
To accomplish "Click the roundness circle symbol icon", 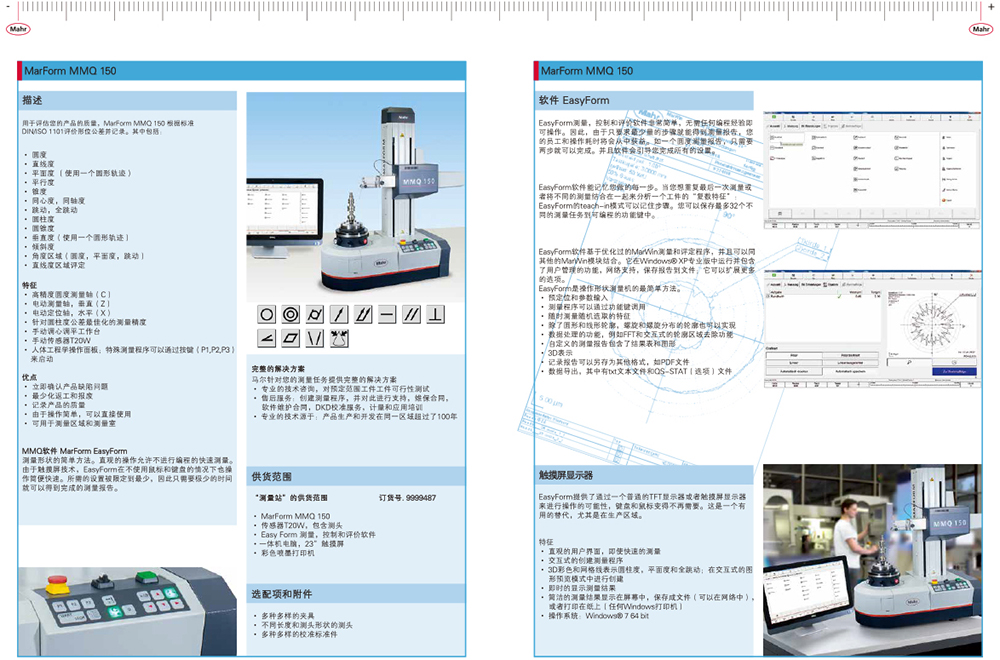I will (x=267, y=314).
